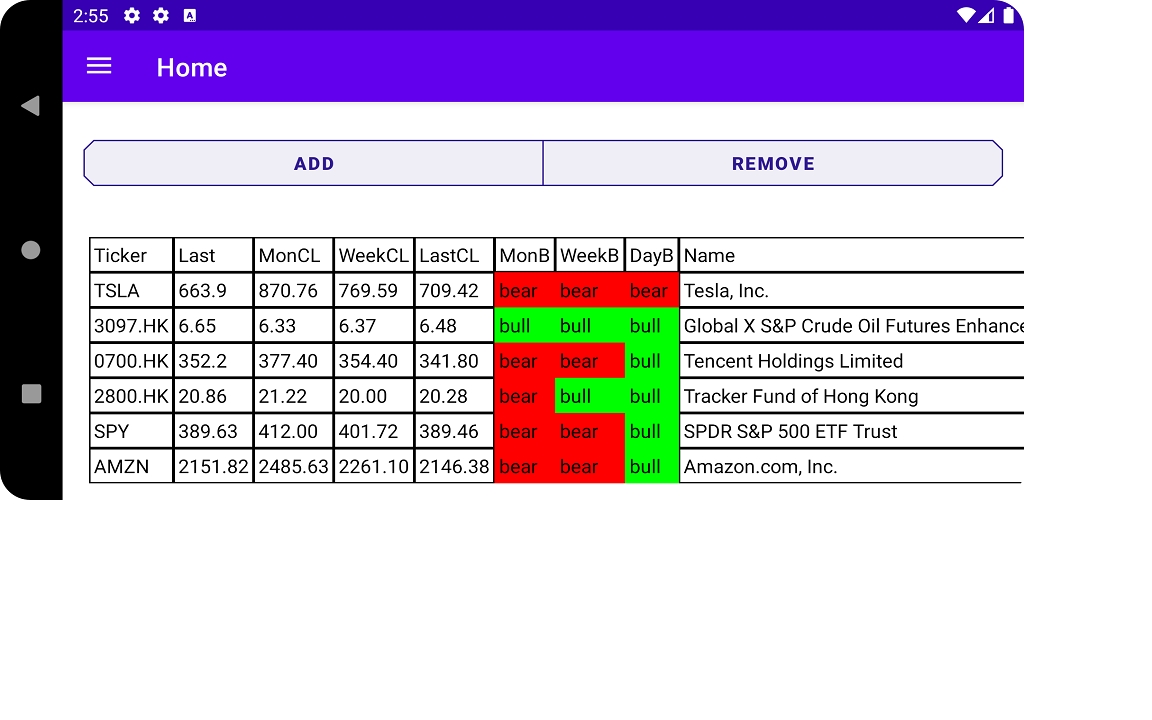Click the red MonB bear cell for 0700.HK

525,361
